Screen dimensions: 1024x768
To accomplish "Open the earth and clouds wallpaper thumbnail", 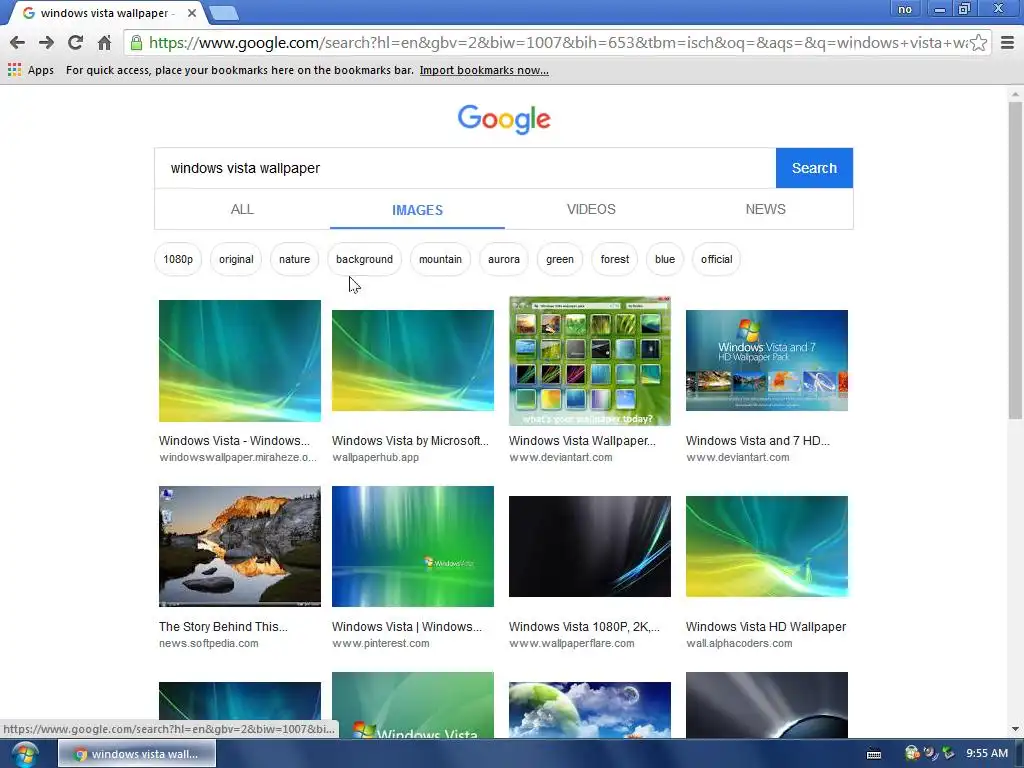I will pyautogui.click(x=590, y=710).
